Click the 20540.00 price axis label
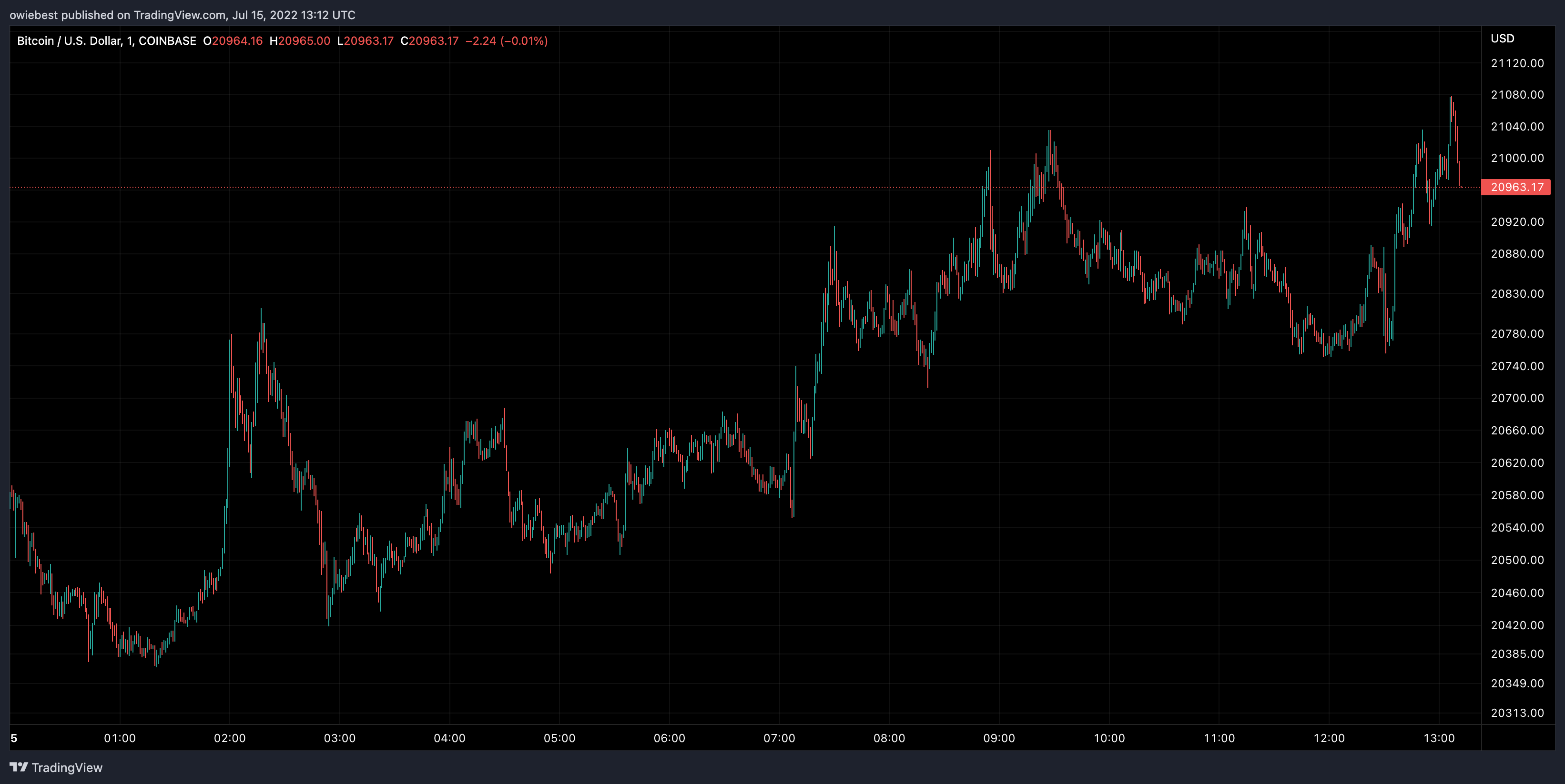Screen dimensions: 1565x784 1517,528
